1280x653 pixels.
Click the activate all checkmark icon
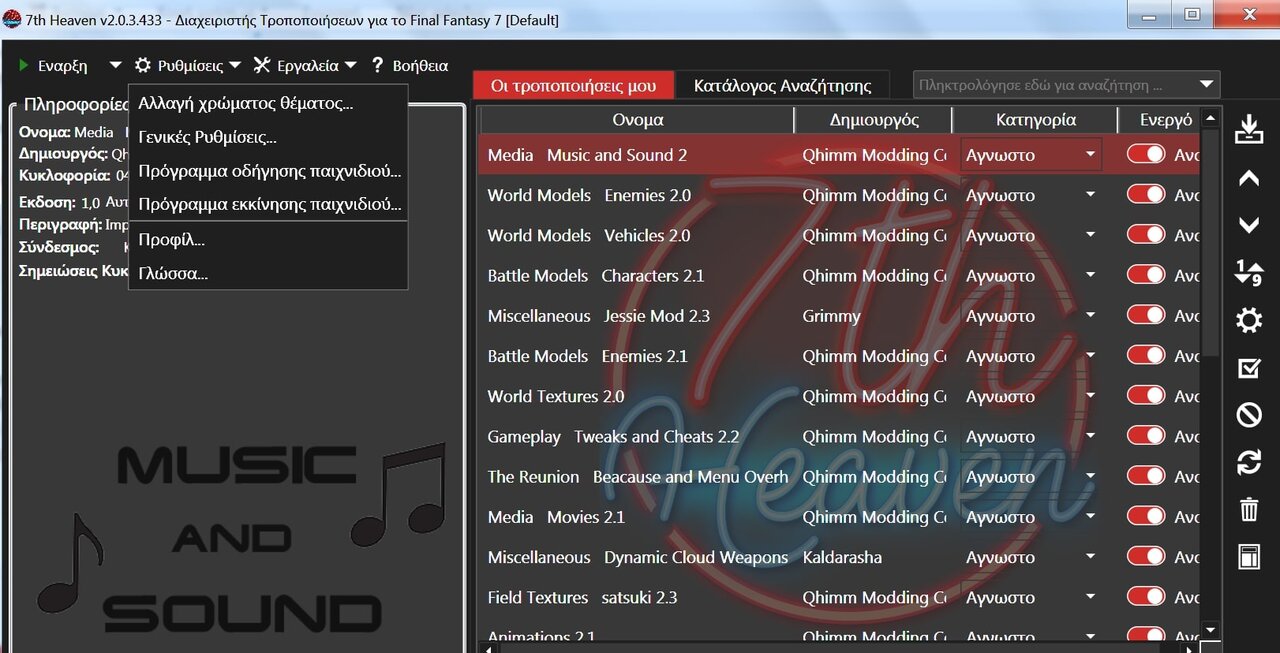point(1249,368)
